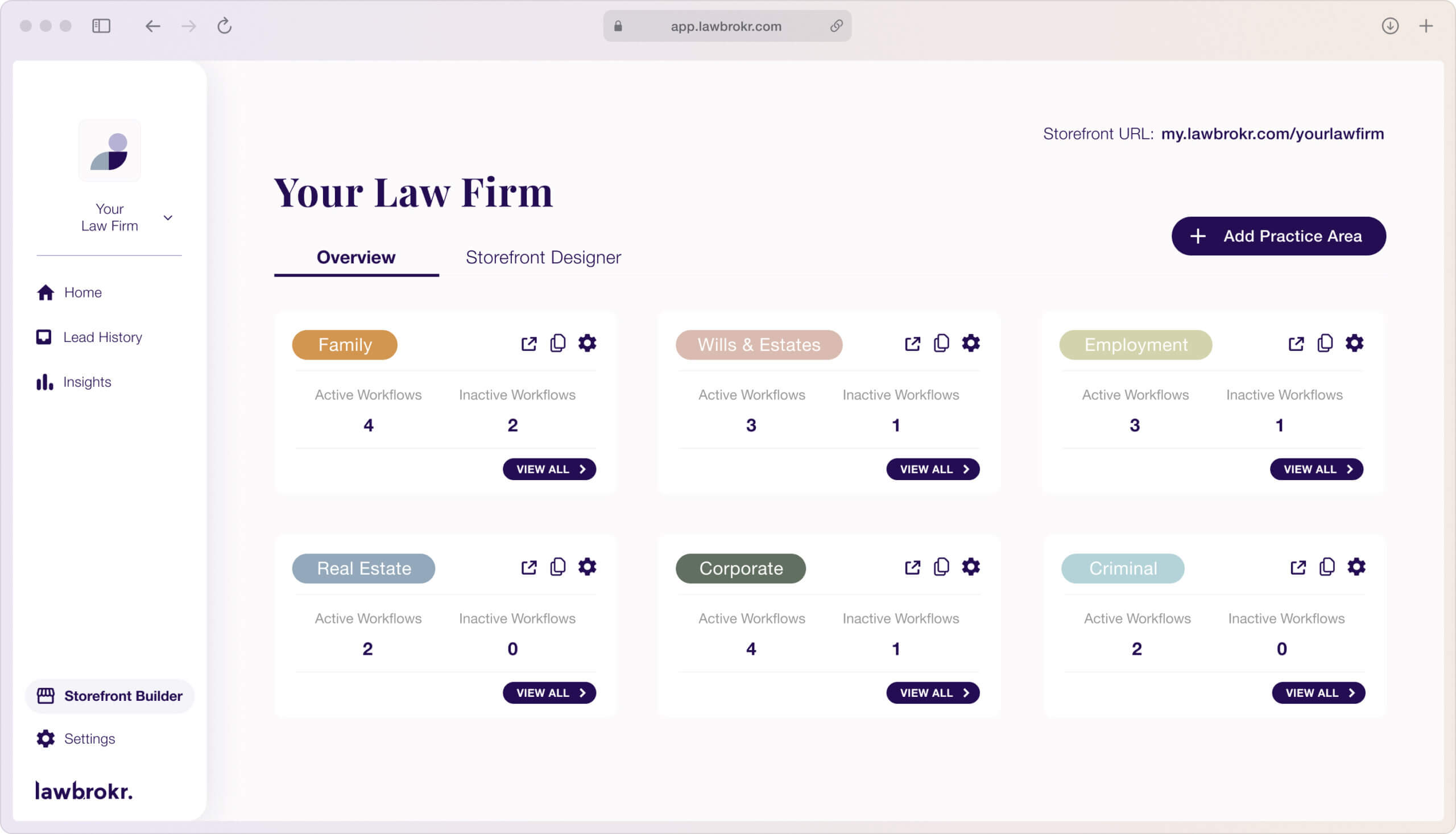This screenshot has width=1456, height=834.
Task: Expand the Your Law Firm dropdown
Action: point(168,218)
